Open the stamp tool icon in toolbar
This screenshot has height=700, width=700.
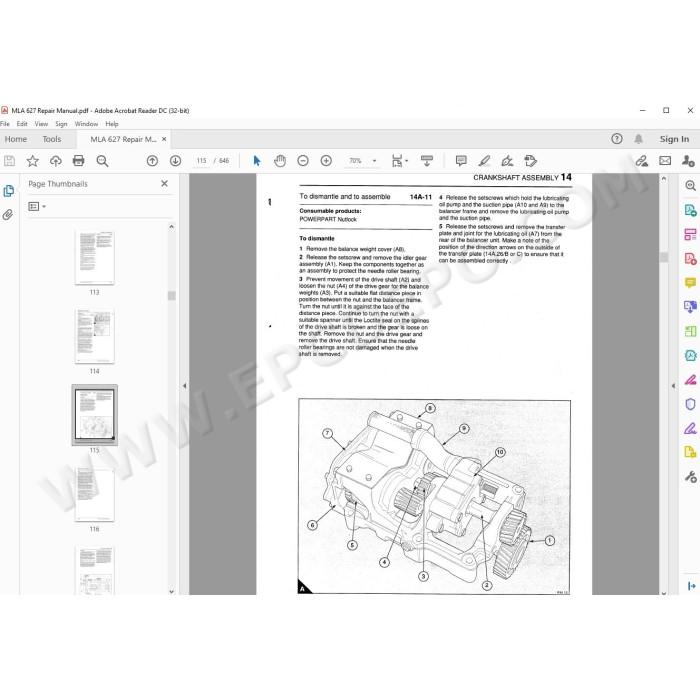tap(530, 161)
